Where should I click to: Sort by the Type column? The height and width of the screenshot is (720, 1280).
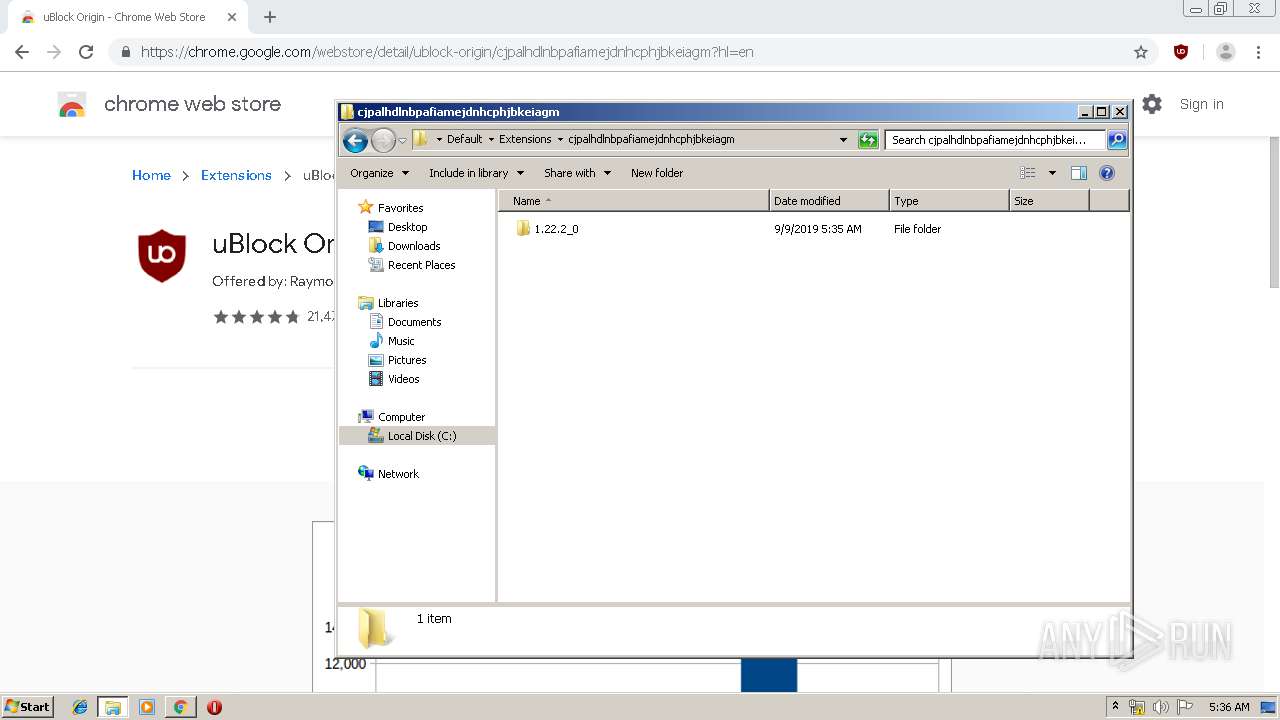(x=949, y=201)
